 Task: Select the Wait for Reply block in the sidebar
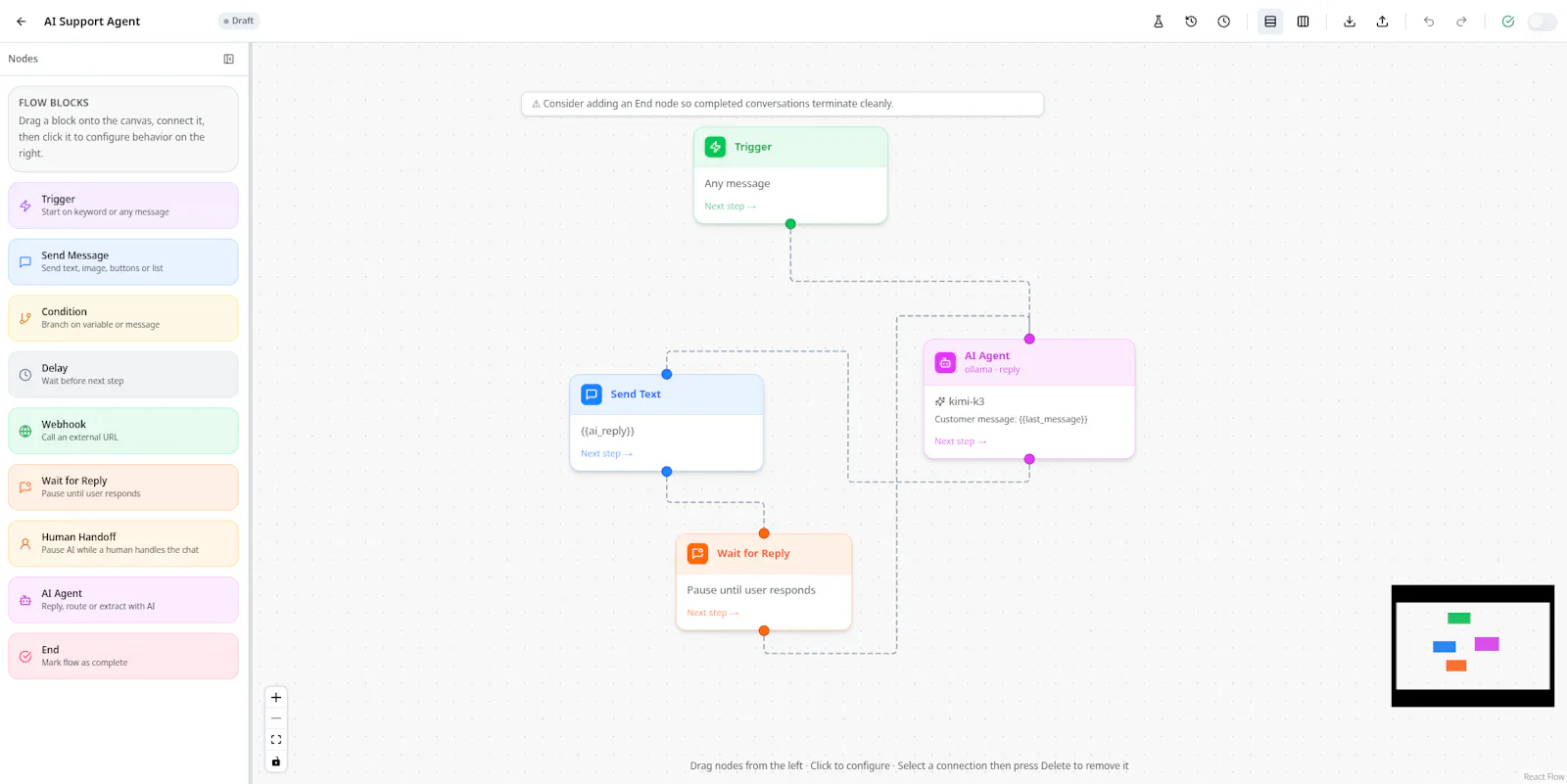coord(123,487)
